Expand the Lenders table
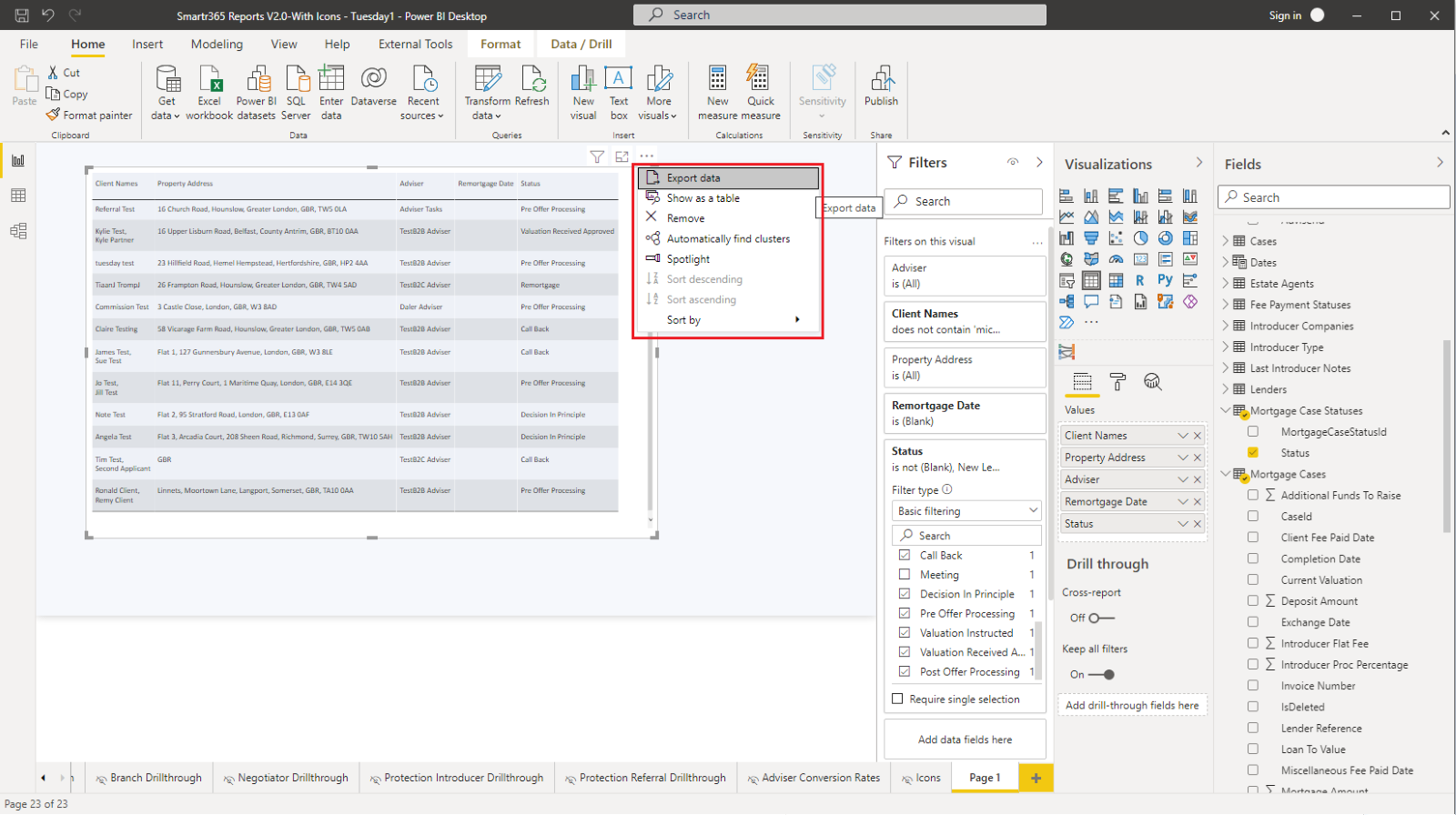Image resolution: width=1456 pixels, height=815 pixels. pos(1226,389)
